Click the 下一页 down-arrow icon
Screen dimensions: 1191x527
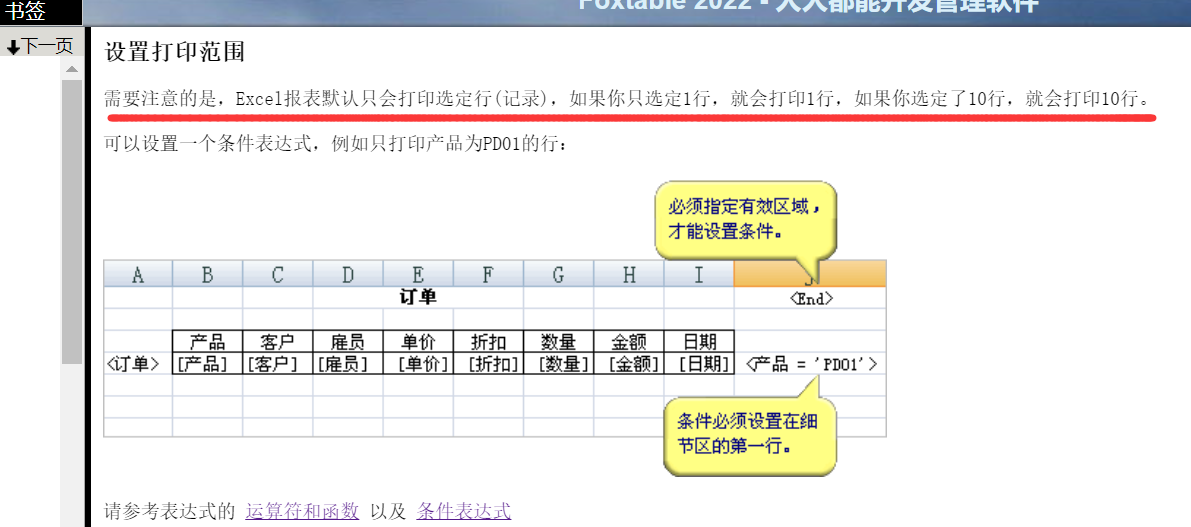[x=13, y=47]
